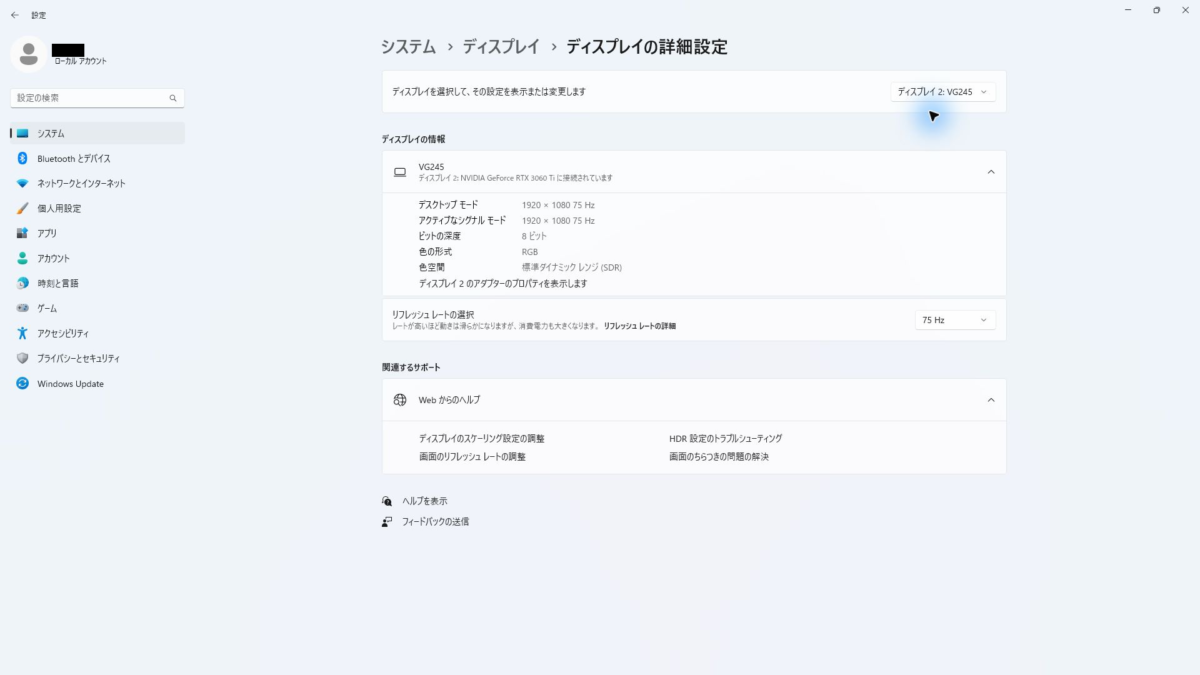1200x675 pixels.
Task: Click the ゲーム controller icon
Action: (22, 308)
